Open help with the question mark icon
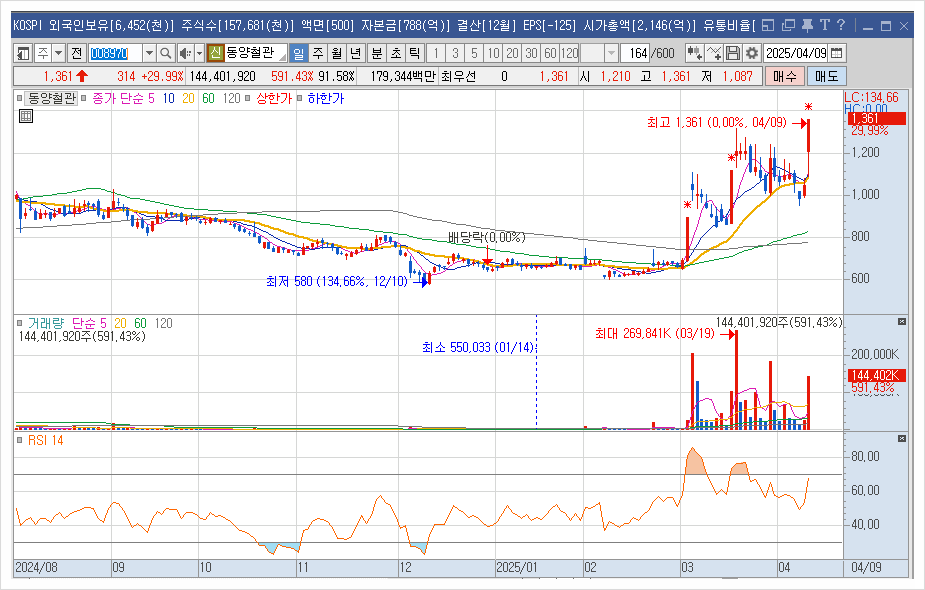This screenshot has width=925, height=590. pyautogui.click(x=841, y=25)
